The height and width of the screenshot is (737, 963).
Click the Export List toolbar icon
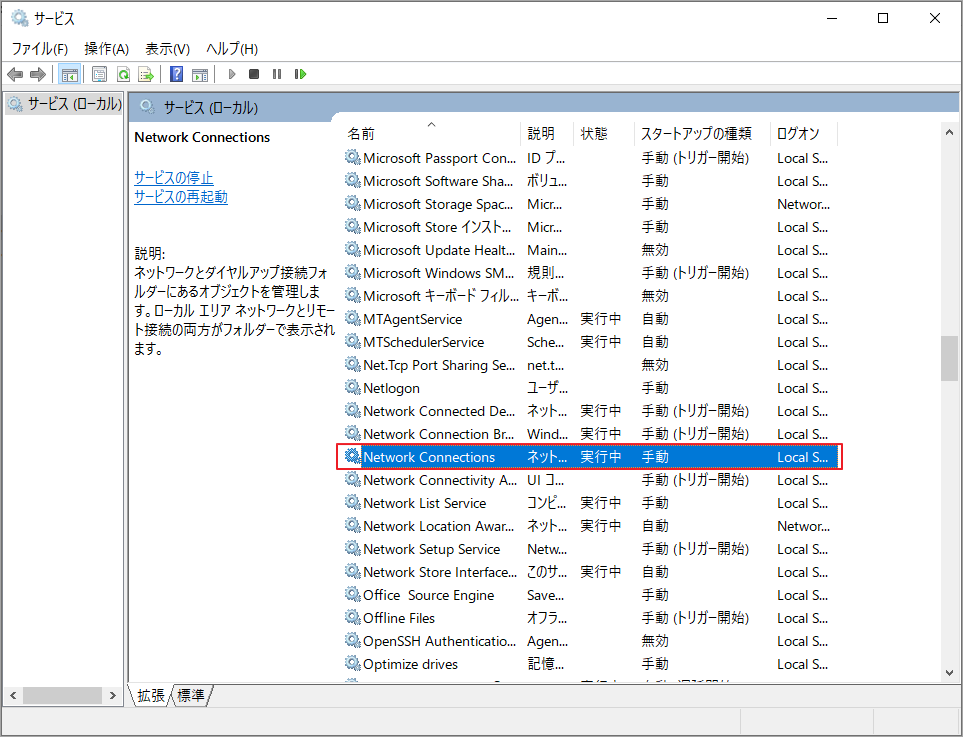146,74
